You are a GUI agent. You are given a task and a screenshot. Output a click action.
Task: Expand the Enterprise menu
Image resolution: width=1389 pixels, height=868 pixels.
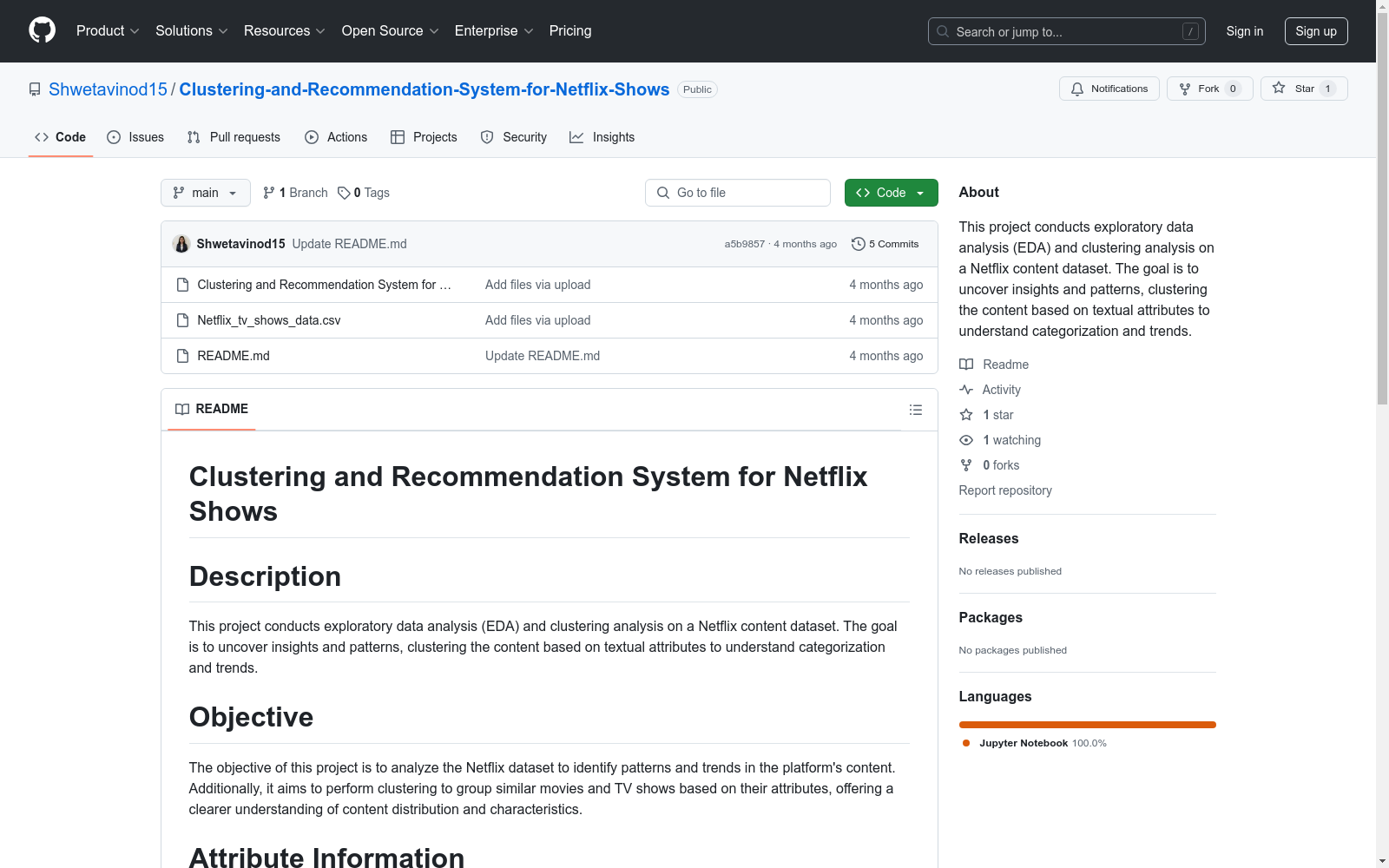pos(494,30)
